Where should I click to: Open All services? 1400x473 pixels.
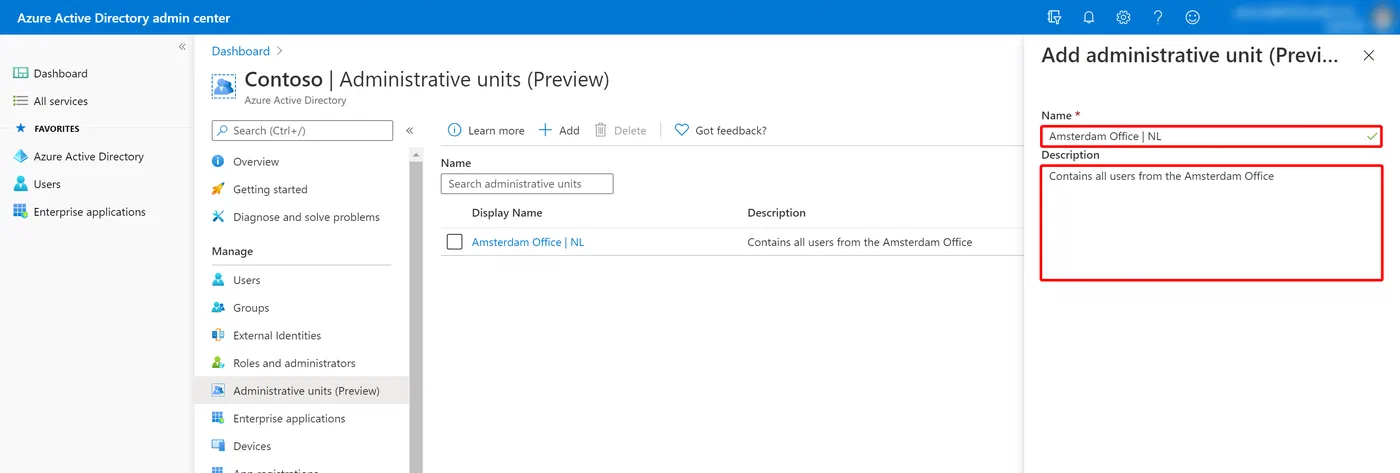tap(60, 101)
